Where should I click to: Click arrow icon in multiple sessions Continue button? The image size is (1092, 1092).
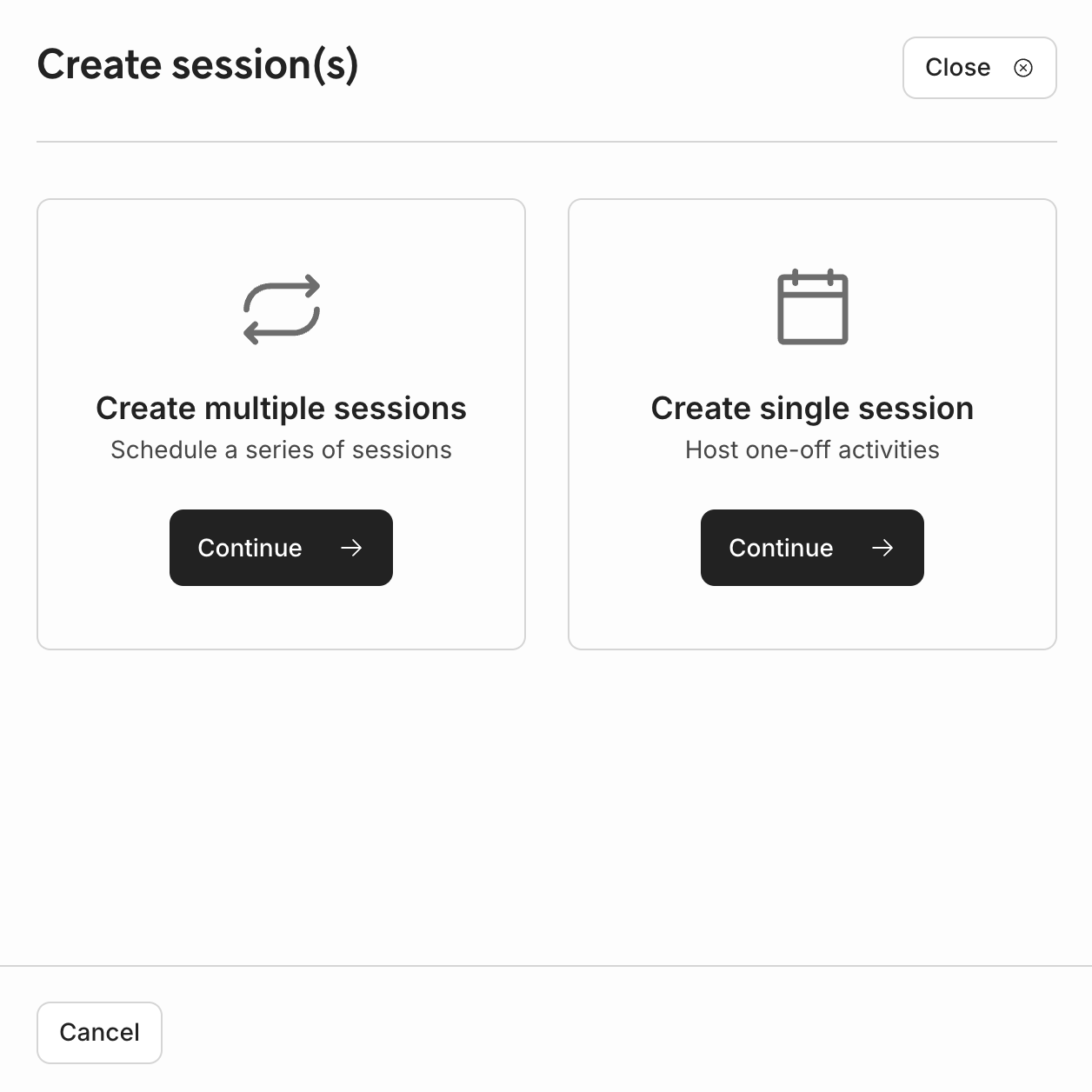(351, 548)
